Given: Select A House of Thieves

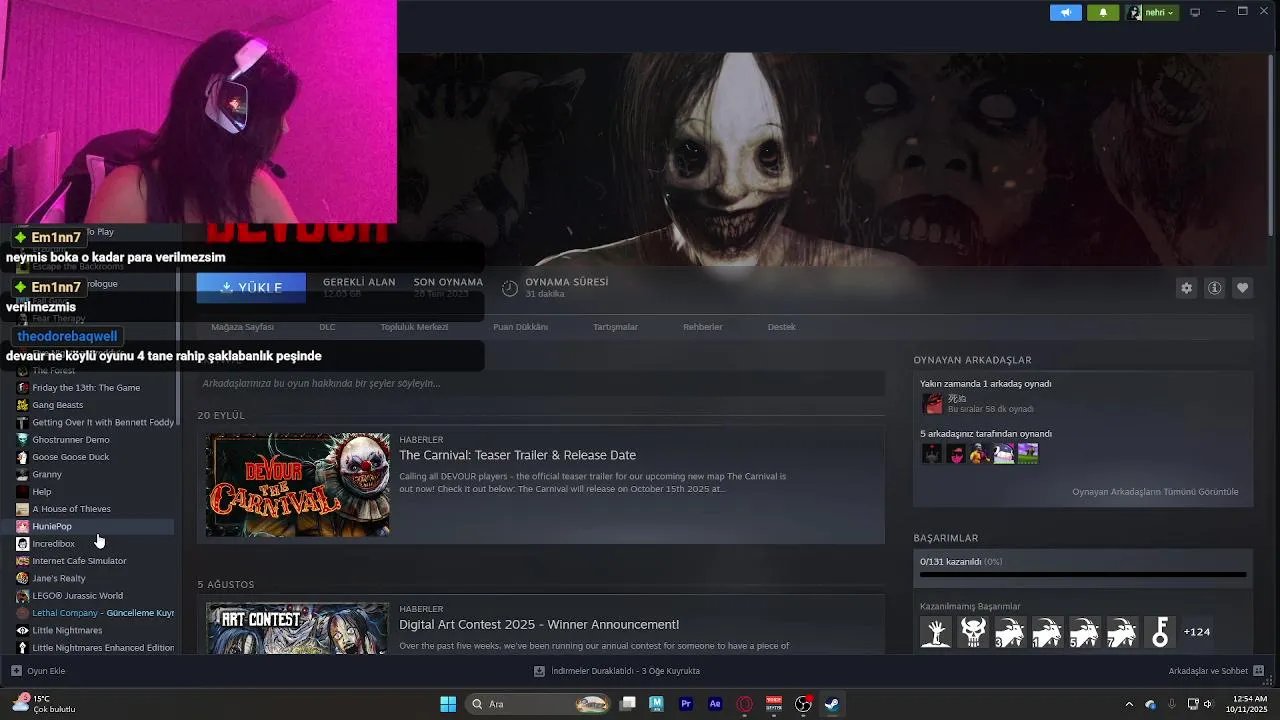Looking at the screenshot, I should pos(71,509).
